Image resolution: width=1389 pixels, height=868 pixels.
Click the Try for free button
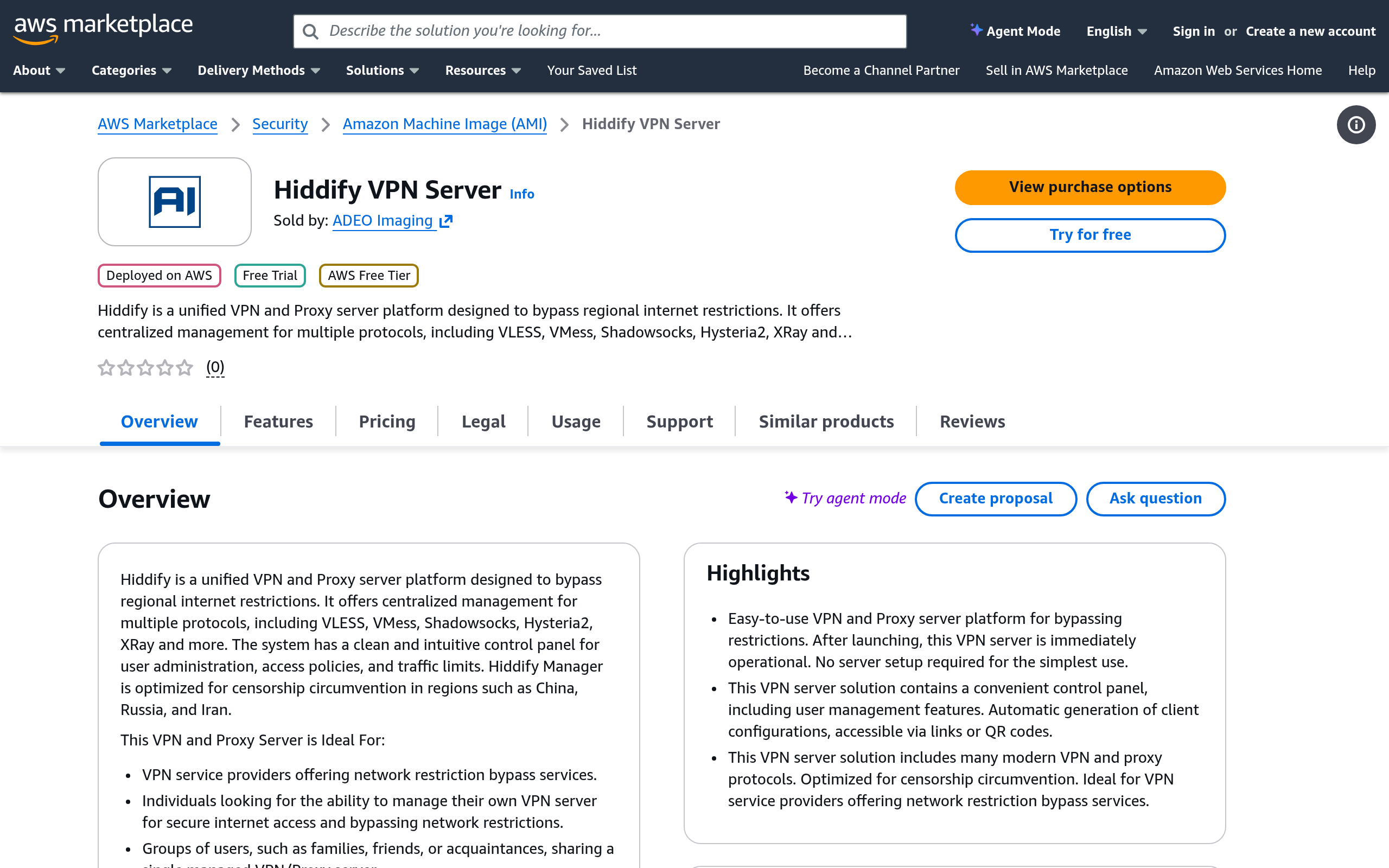pyautogui.click(x=1089, y=235)
